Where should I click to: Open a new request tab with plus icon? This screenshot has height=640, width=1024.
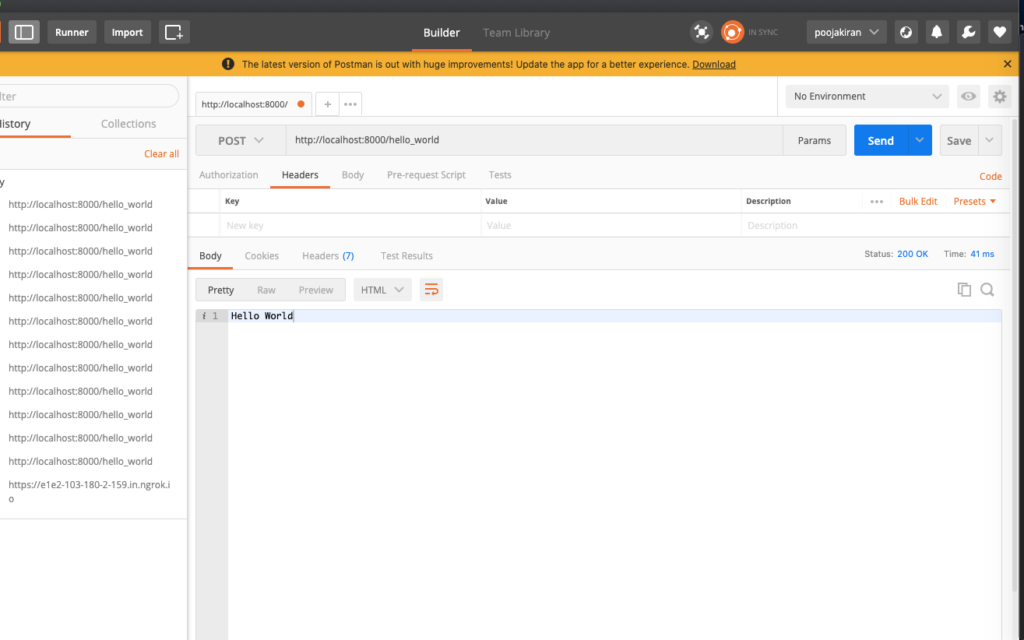pyautogui.click(x=328, y=103)
